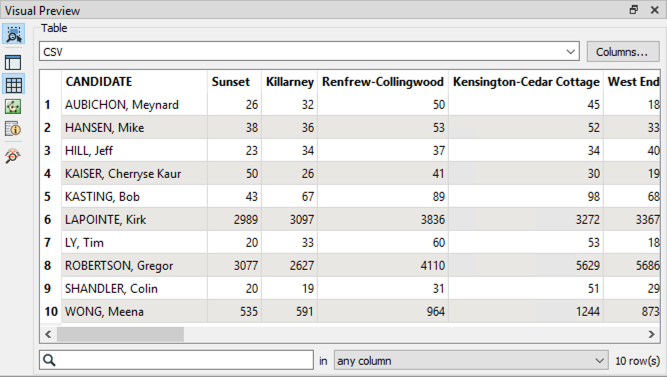This screenshot has height=377, width=667.
Task: Open the CSV table dropdown
Action: click(x=309, y=52)
